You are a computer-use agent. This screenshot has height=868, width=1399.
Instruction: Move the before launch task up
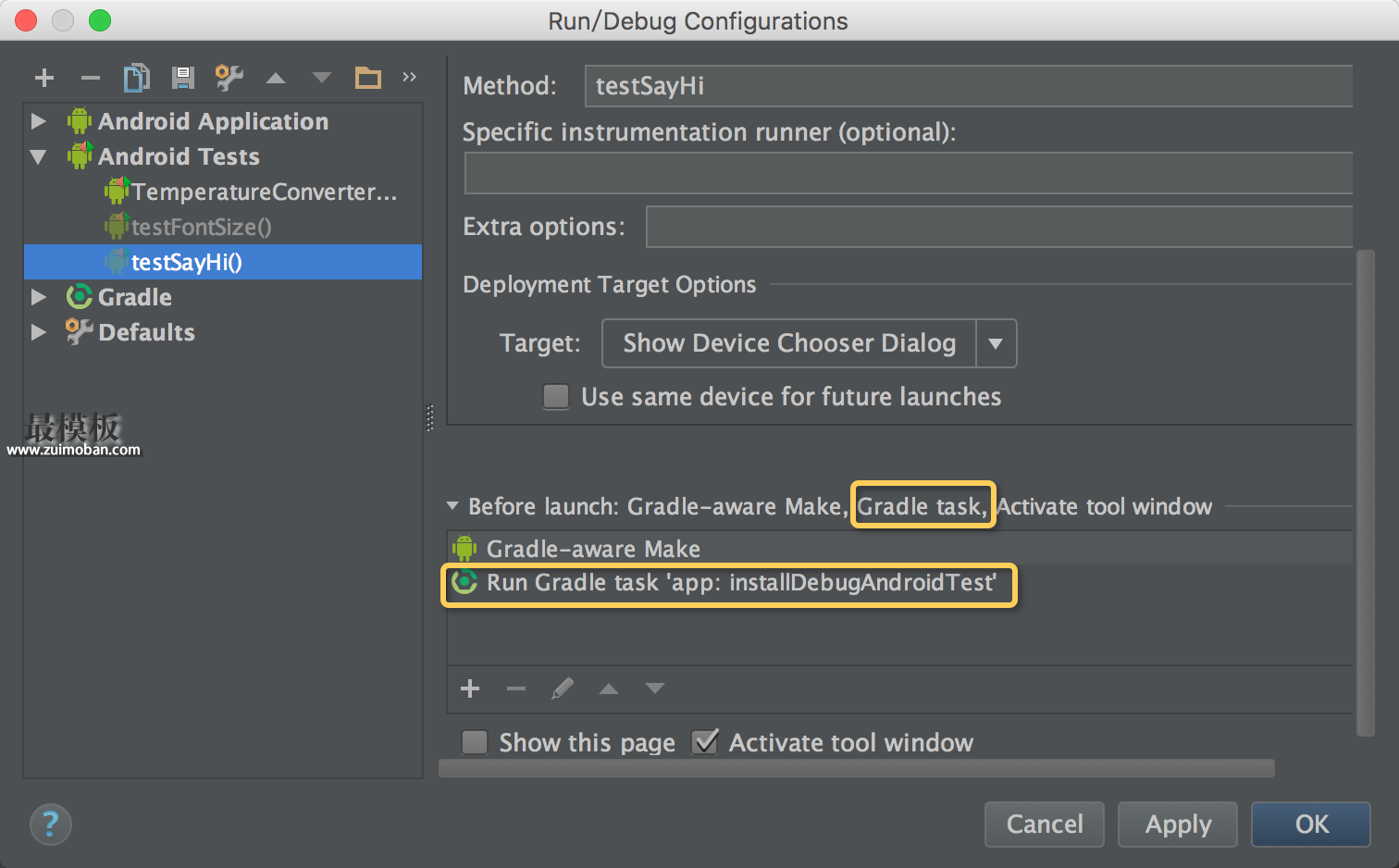[x=609, y=688]
